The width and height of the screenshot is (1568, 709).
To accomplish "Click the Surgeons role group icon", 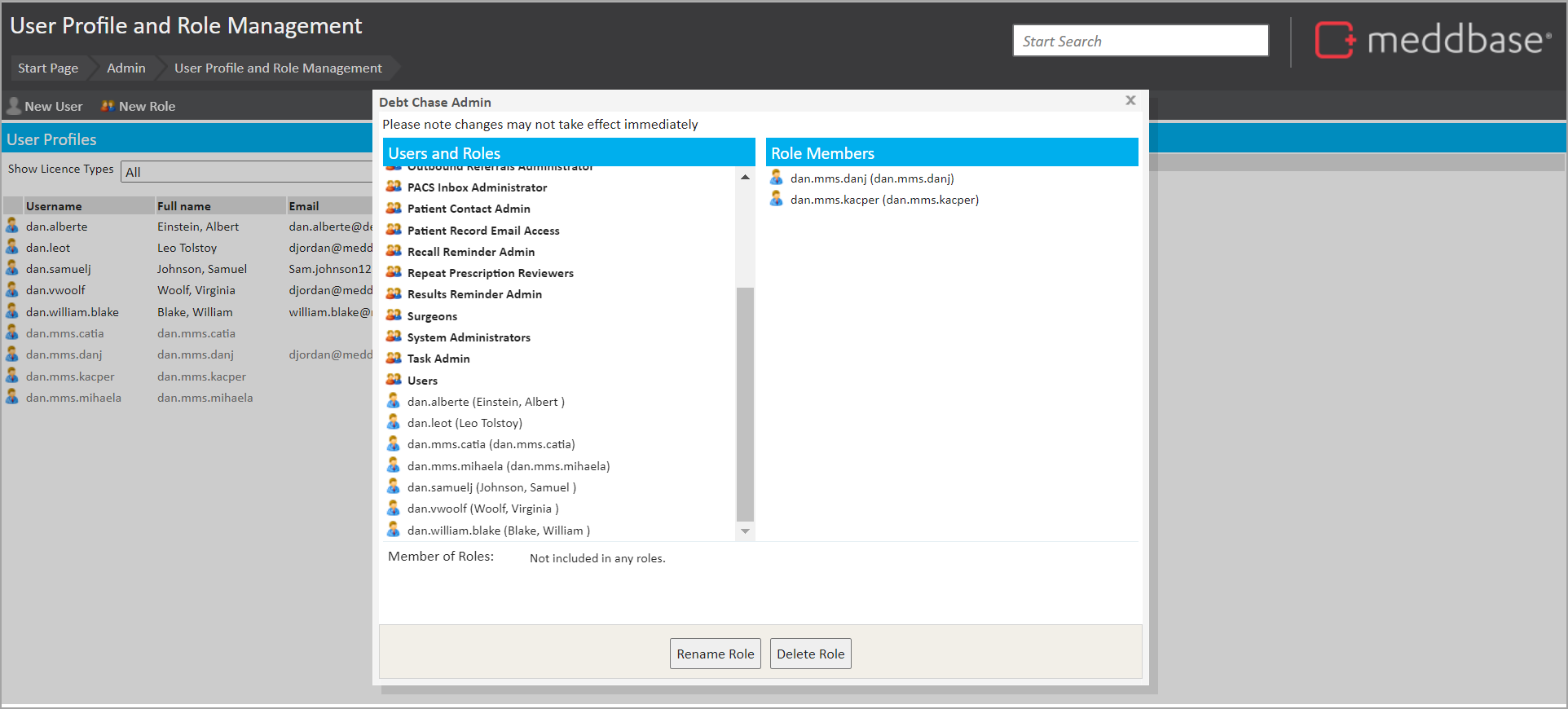I will 394,315.
